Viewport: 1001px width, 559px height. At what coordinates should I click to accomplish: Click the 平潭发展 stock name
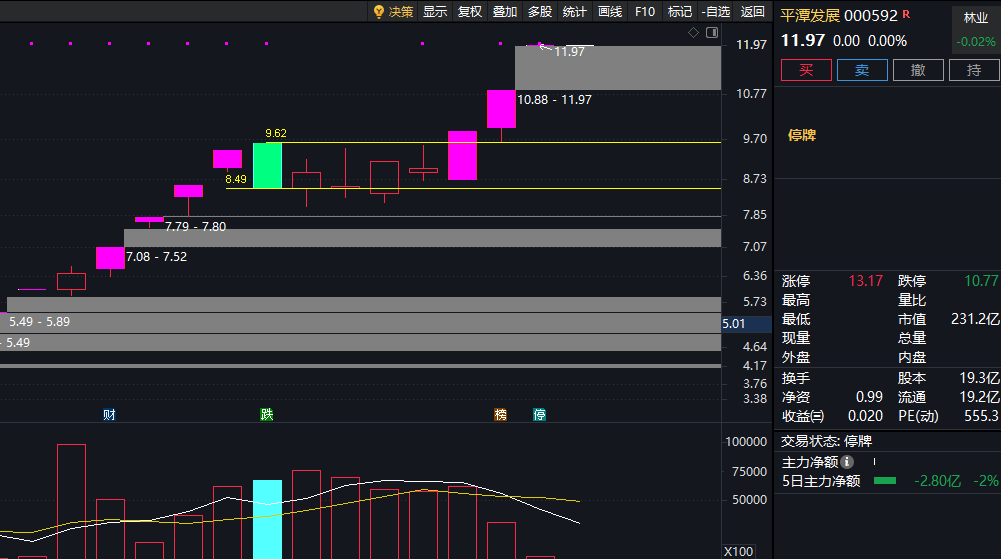[809, 15]
